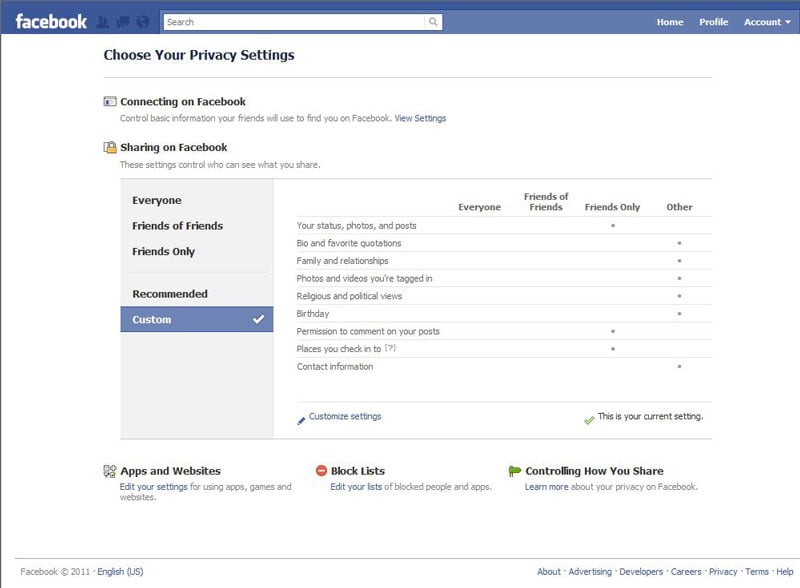The height and width of the screenshot is (588, 800).
Task: Open Customize settings link
Action: (345, 416)
